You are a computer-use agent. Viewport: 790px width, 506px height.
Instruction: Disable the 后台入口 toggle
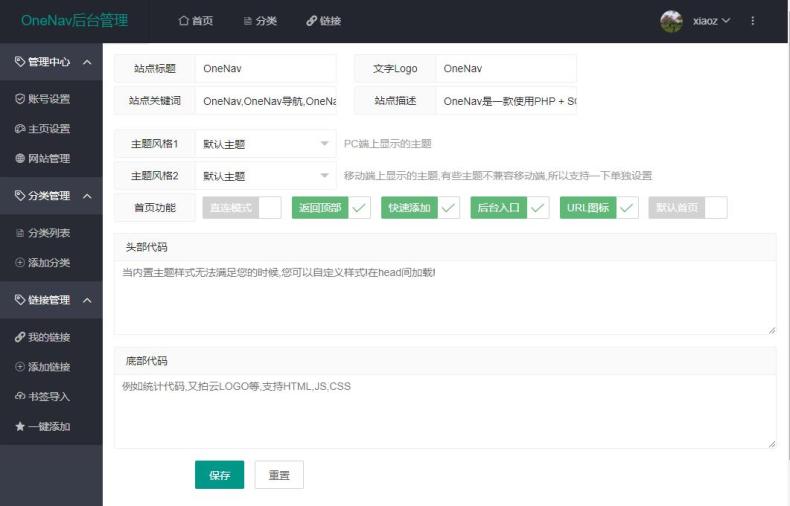[x=509, y=208]
